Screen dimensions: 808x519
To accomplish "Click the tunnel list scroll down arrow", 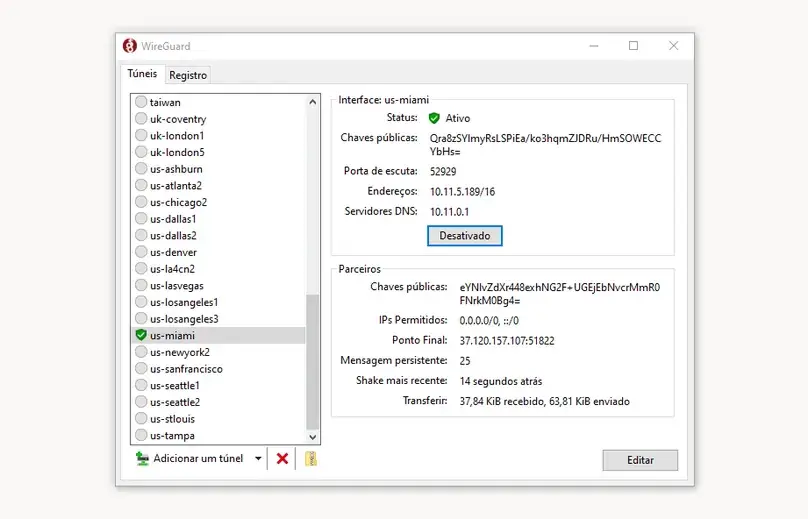I will coord(312,437).
